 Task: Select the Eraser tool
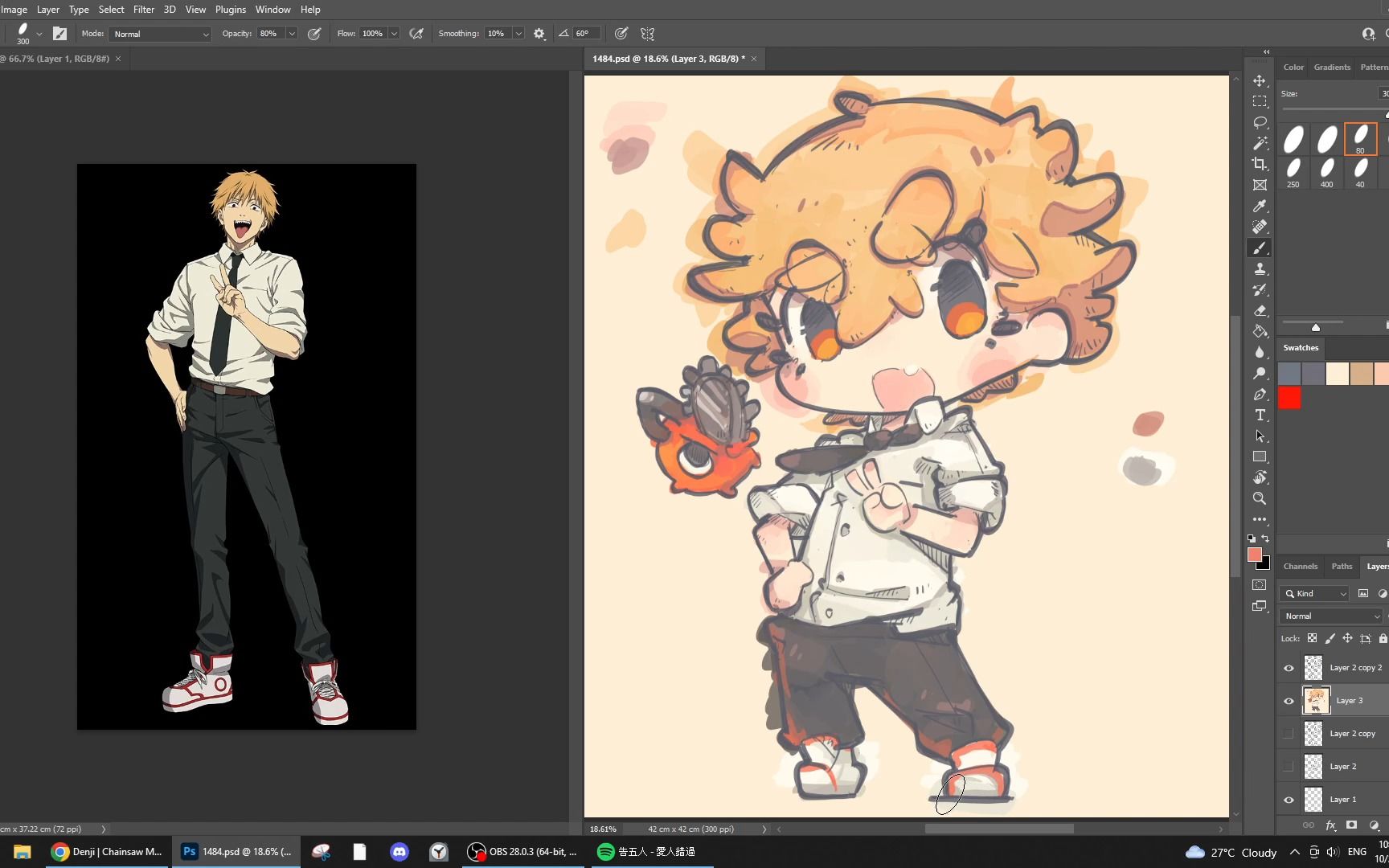click(x=1260, y=310)
